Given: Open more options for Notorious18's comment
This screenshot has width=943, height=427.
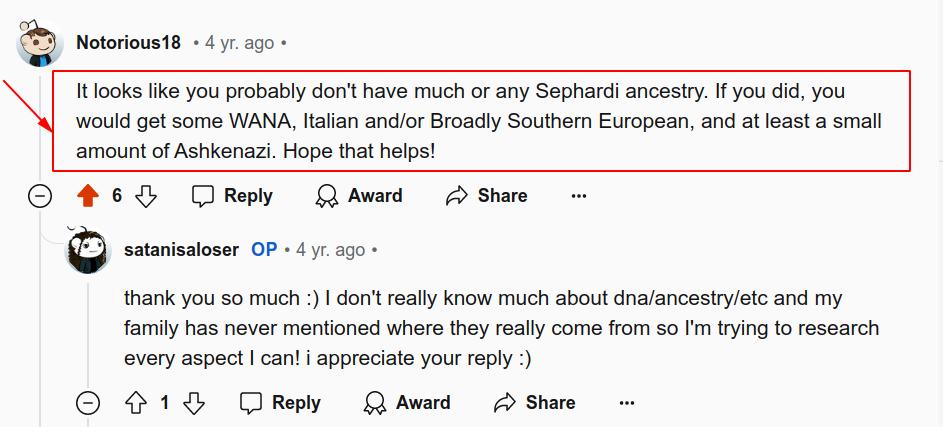Looking at the screenshot, I should coord(579,196).
